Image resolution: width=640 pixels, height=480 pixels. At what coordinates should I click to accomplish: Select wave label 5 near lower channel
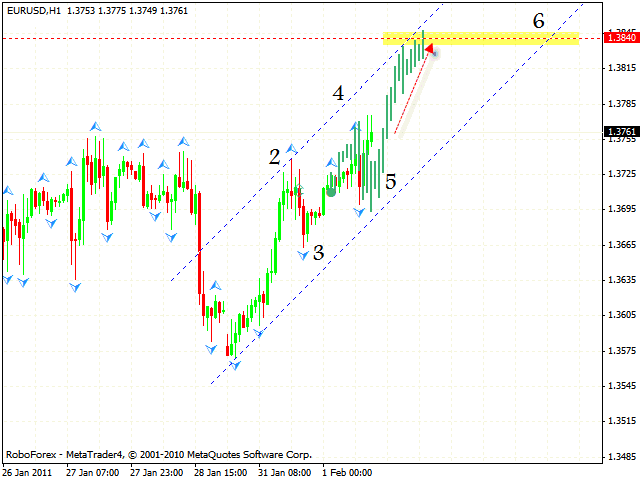click(391, 181)
